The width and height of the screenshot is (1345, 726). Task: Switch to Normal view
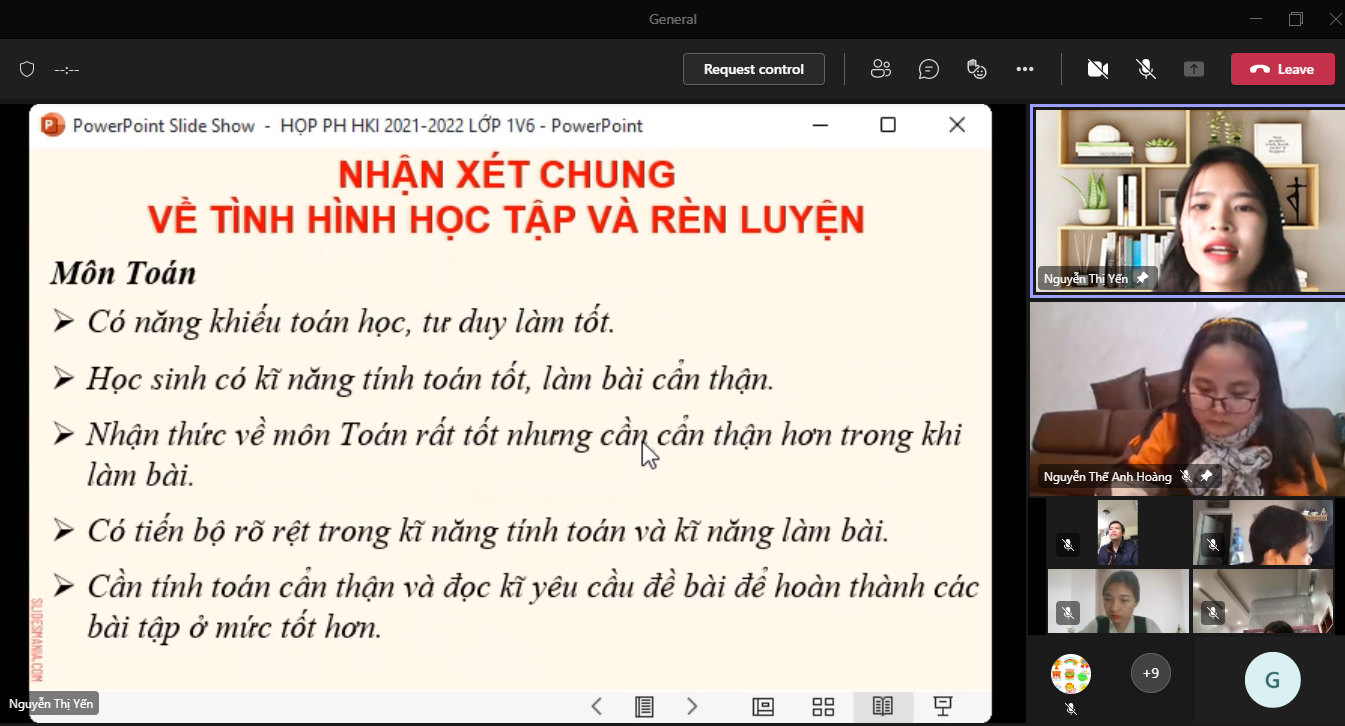click(763, 707)
